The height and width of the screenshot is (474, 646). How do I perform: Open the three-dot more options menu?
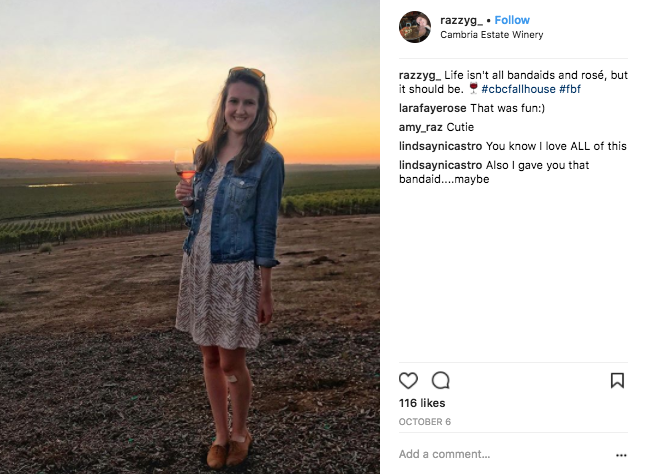621,455
